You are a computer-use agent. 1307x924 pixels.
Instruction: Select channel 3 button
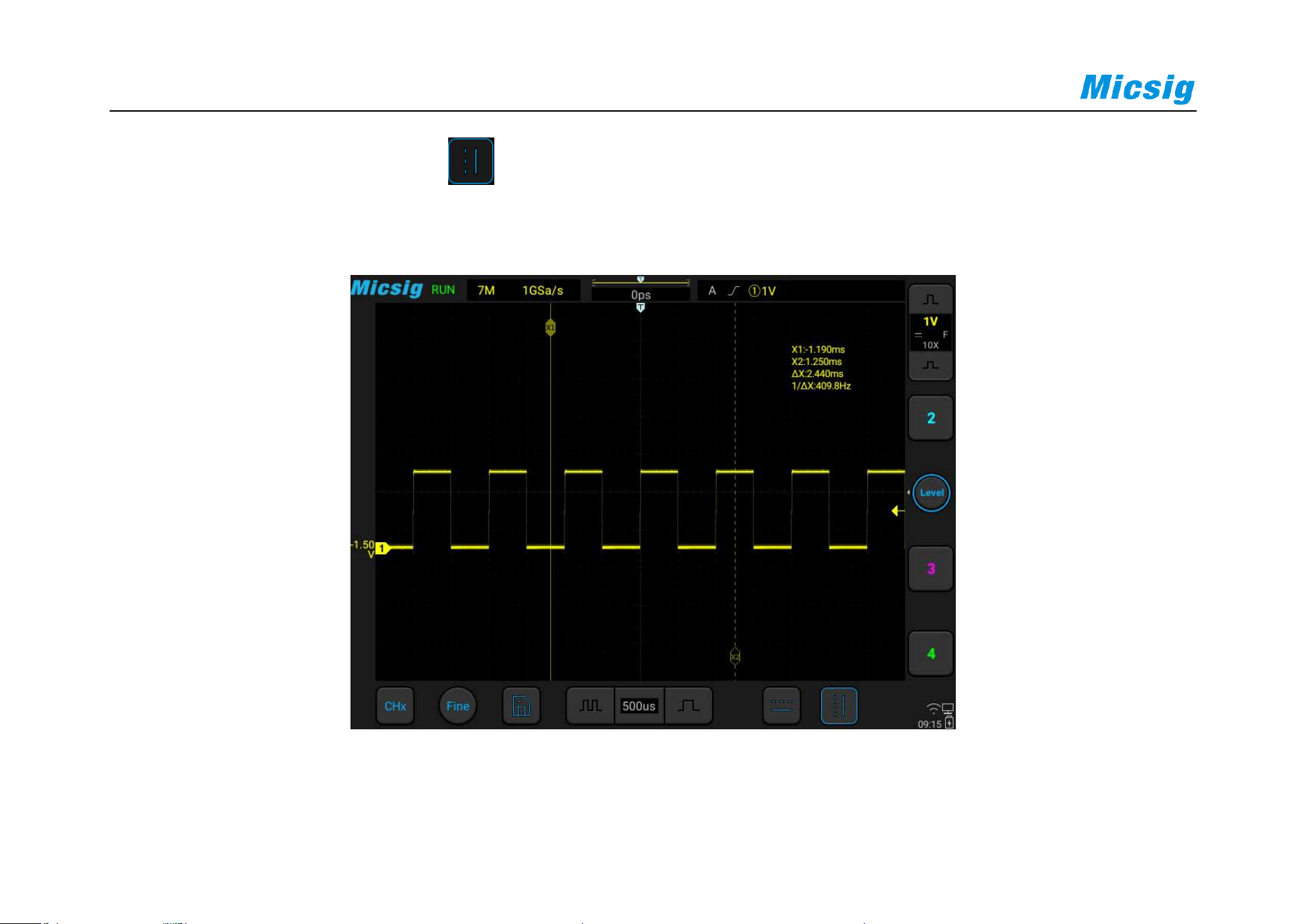coord(931,569)
